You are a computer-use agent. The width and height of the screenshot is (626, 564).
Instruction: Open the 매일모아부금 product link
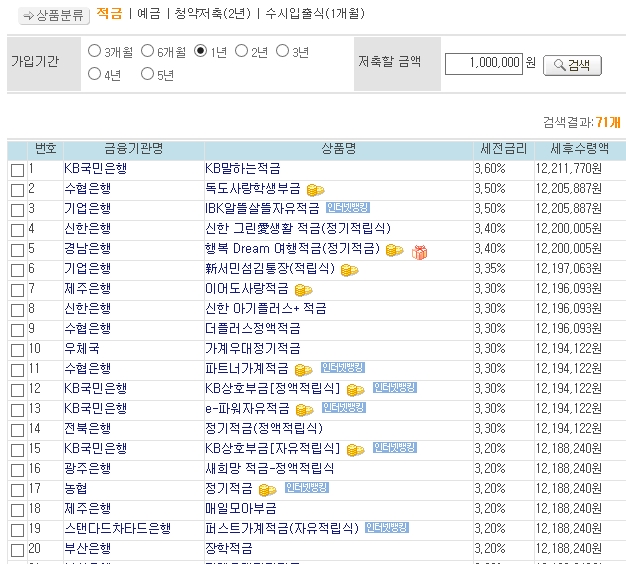pos(241,508)
